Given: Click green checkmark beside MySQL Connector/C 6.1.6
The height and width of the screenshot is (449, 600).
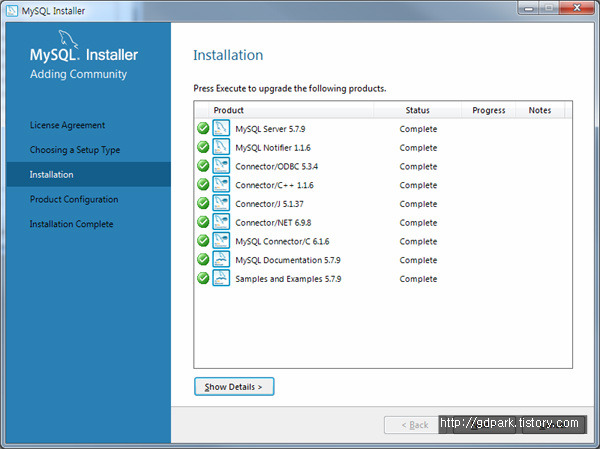Looking at the screenshot, I should click(203, 240).
